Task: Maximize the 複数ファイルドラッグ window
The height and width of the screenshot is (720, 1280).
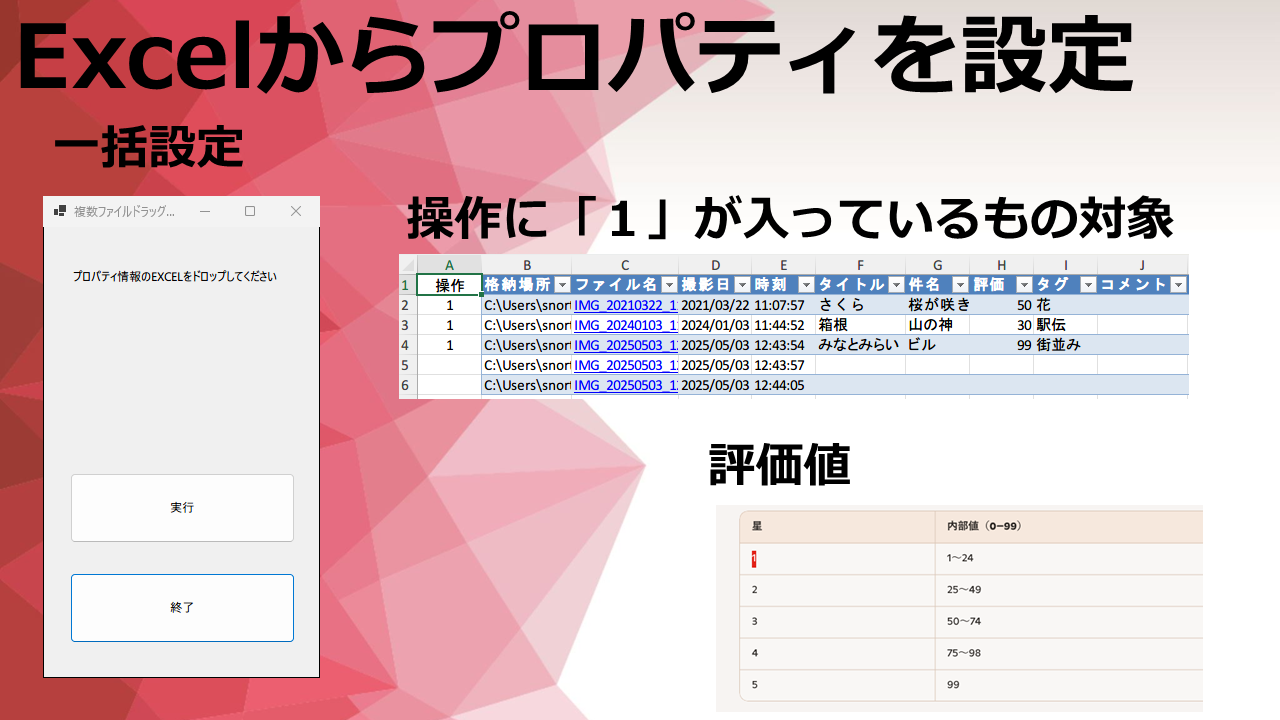Action: tap(250, 211)
